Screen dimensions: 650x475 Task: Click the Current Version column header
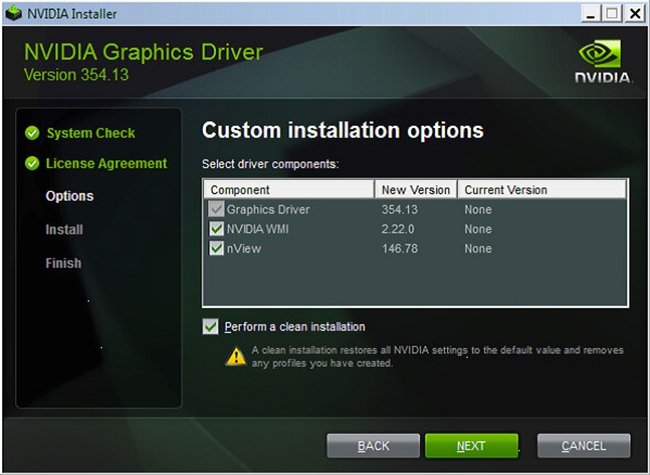point(541,190)
